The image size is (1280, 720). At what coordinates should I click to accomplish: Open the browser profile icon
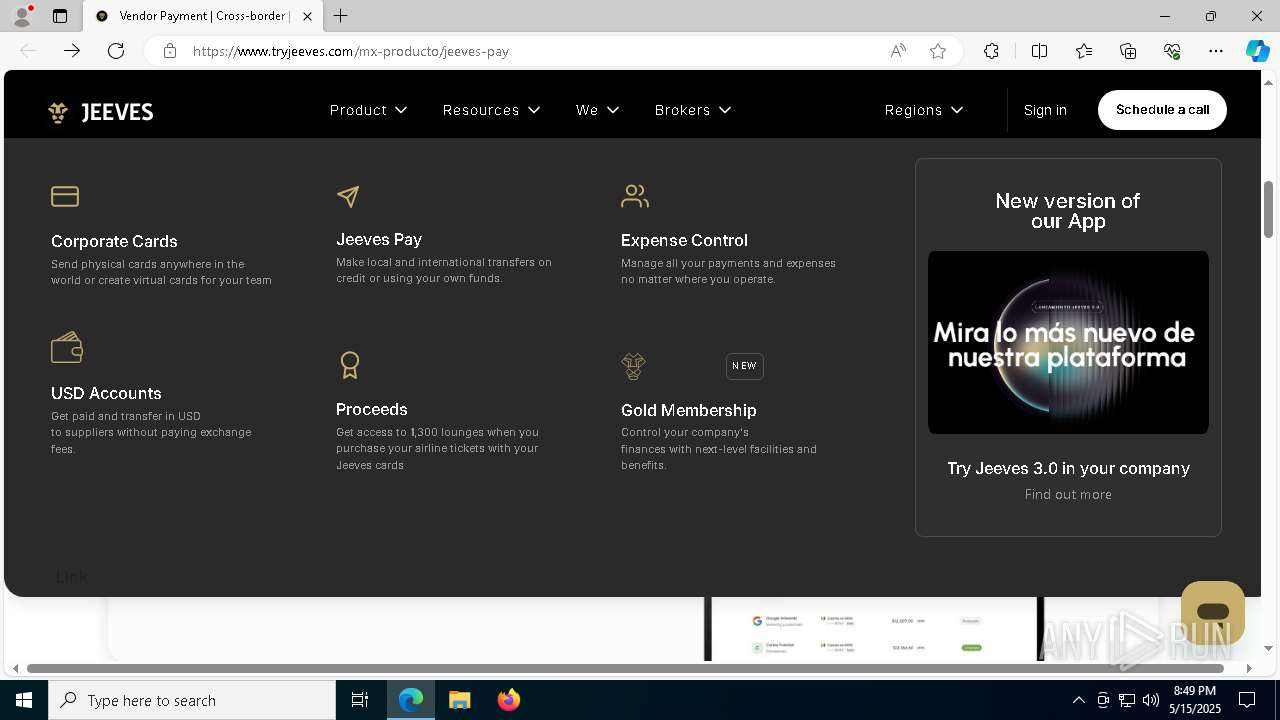[21, 16]
